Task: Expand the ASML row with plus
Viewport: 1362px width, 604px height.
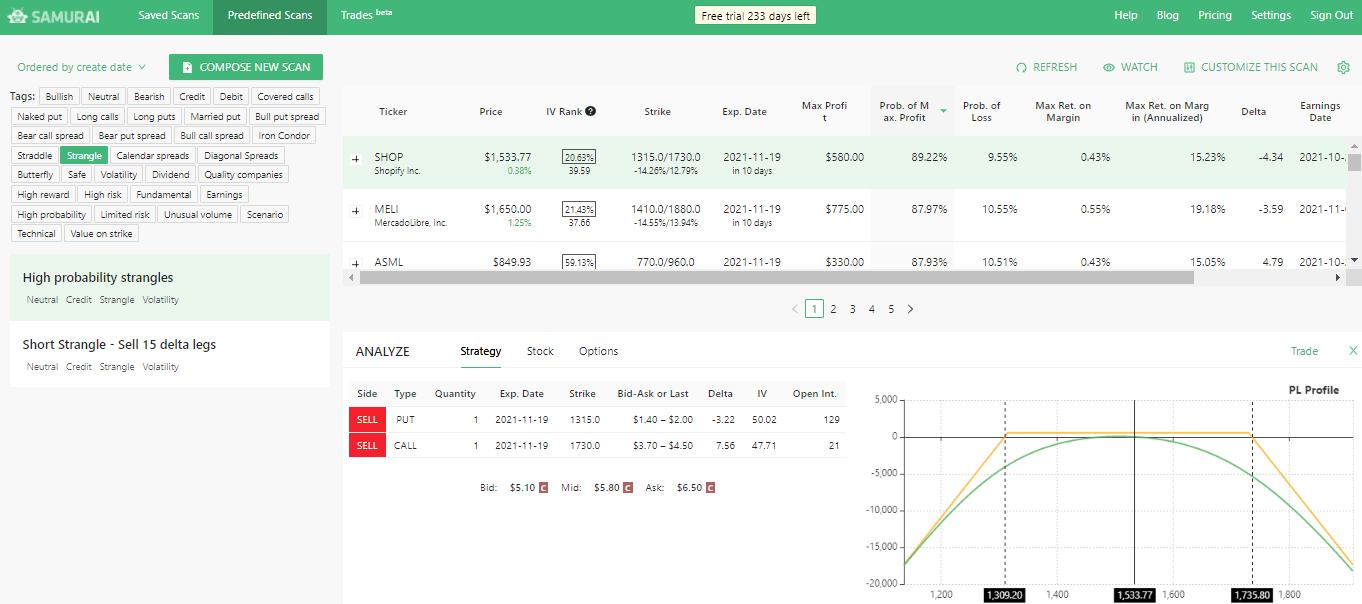Action: click(x=355, y=263)
